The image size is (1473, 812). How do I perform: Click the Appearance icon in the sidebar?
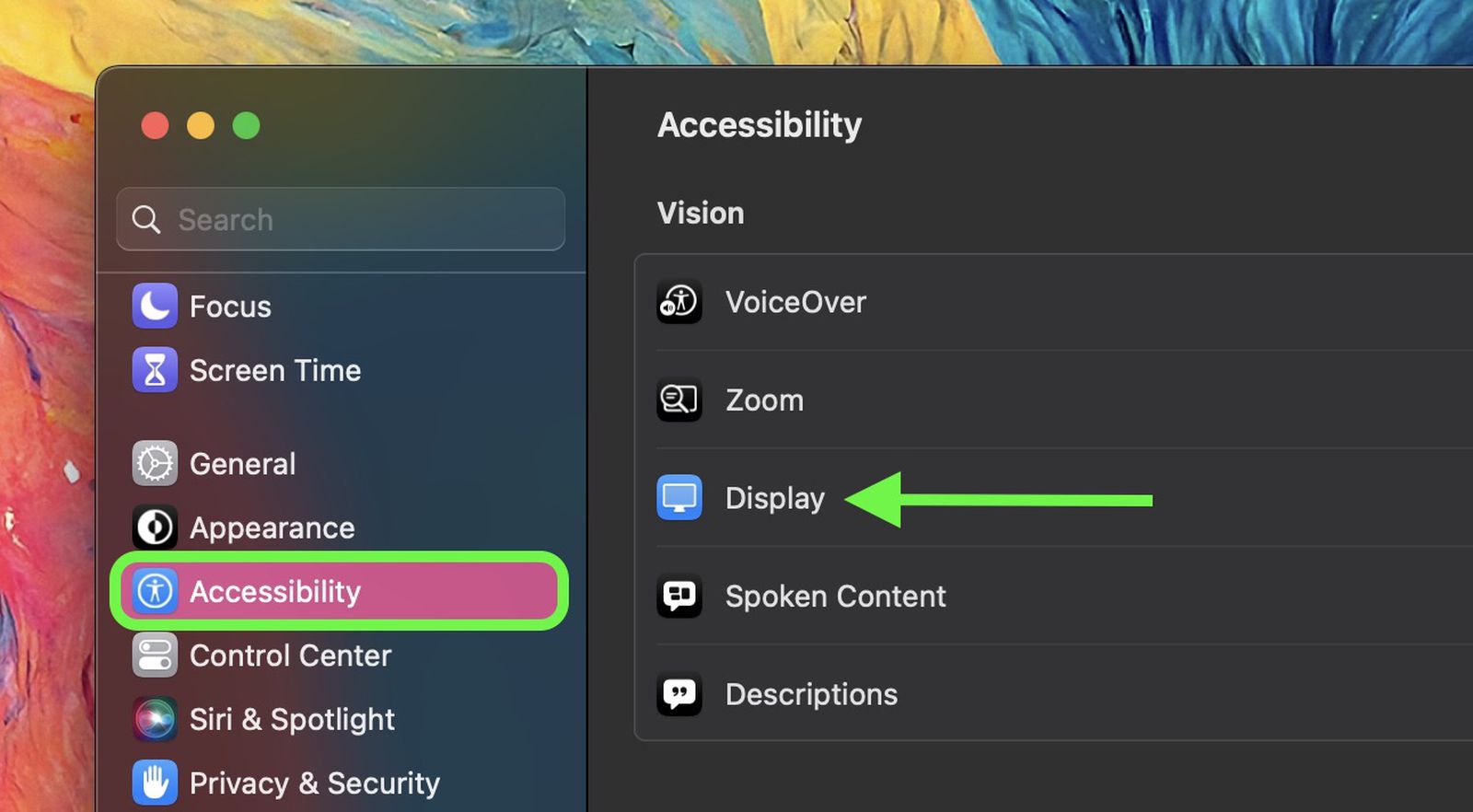(x=155, y=527)
